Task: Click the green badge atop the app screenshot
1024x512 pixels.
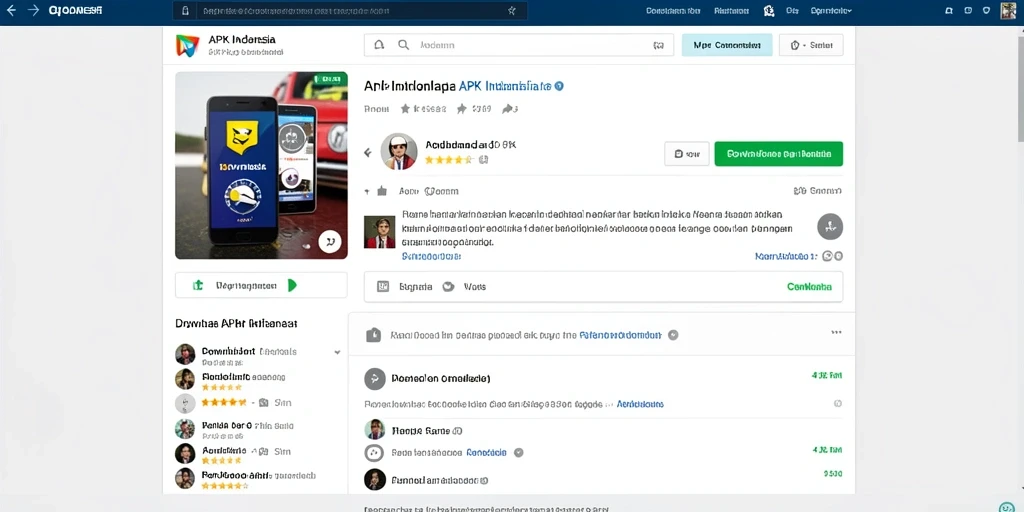Action: tap(330, 79)
